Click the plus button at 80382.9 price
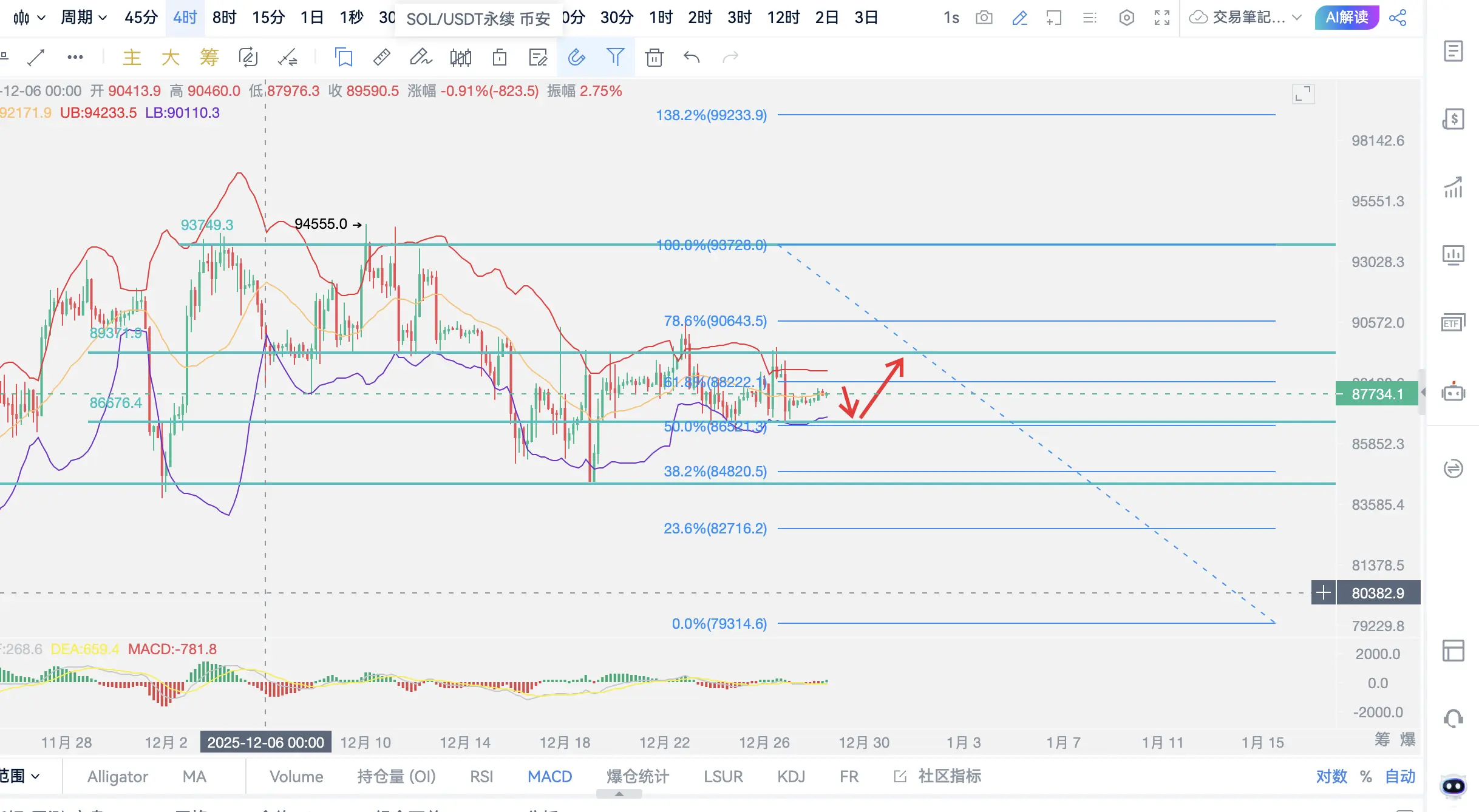Viewport: 1479px width, 812px height. point(1323,592)
